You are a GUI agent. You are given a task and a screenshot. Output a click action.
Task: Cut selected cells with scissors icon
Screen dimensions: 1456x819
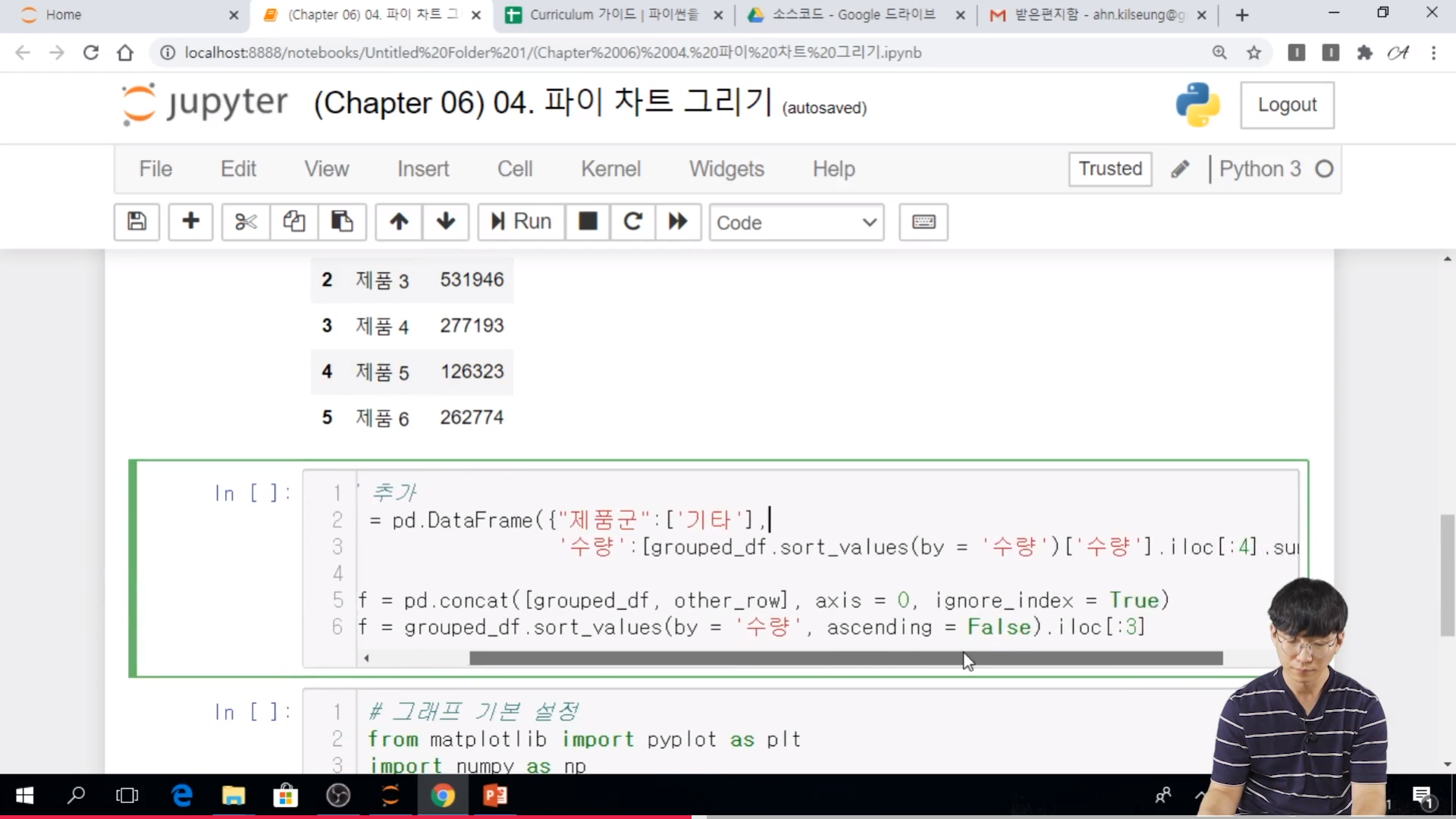(246, 221)
